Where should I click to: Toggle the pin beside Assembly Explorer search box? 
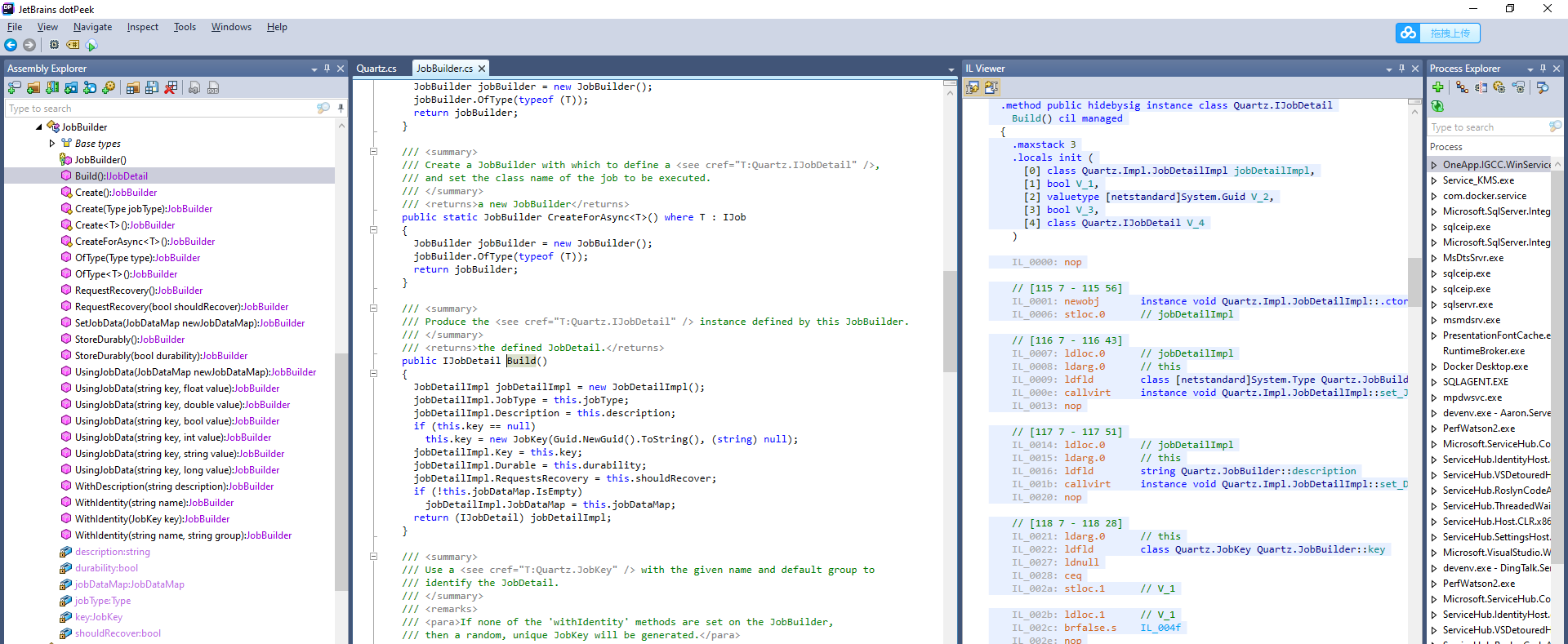click(x=341, y=109)
